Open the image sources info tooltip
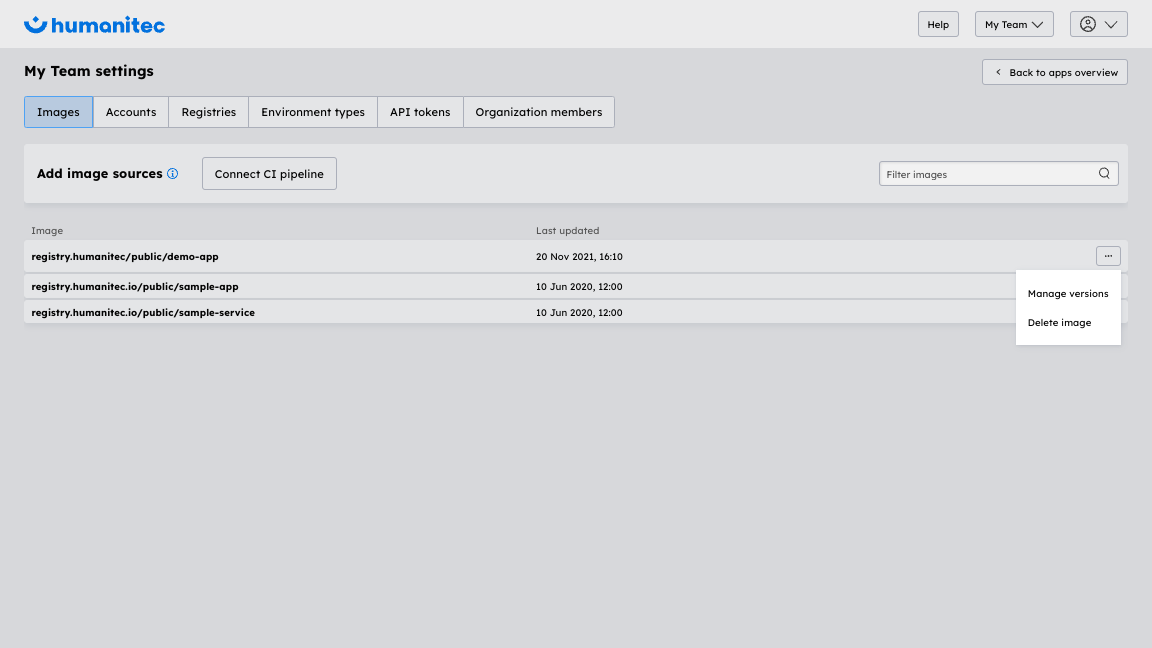Screen dimensions: 1152x648 click(x=172, y=173)
